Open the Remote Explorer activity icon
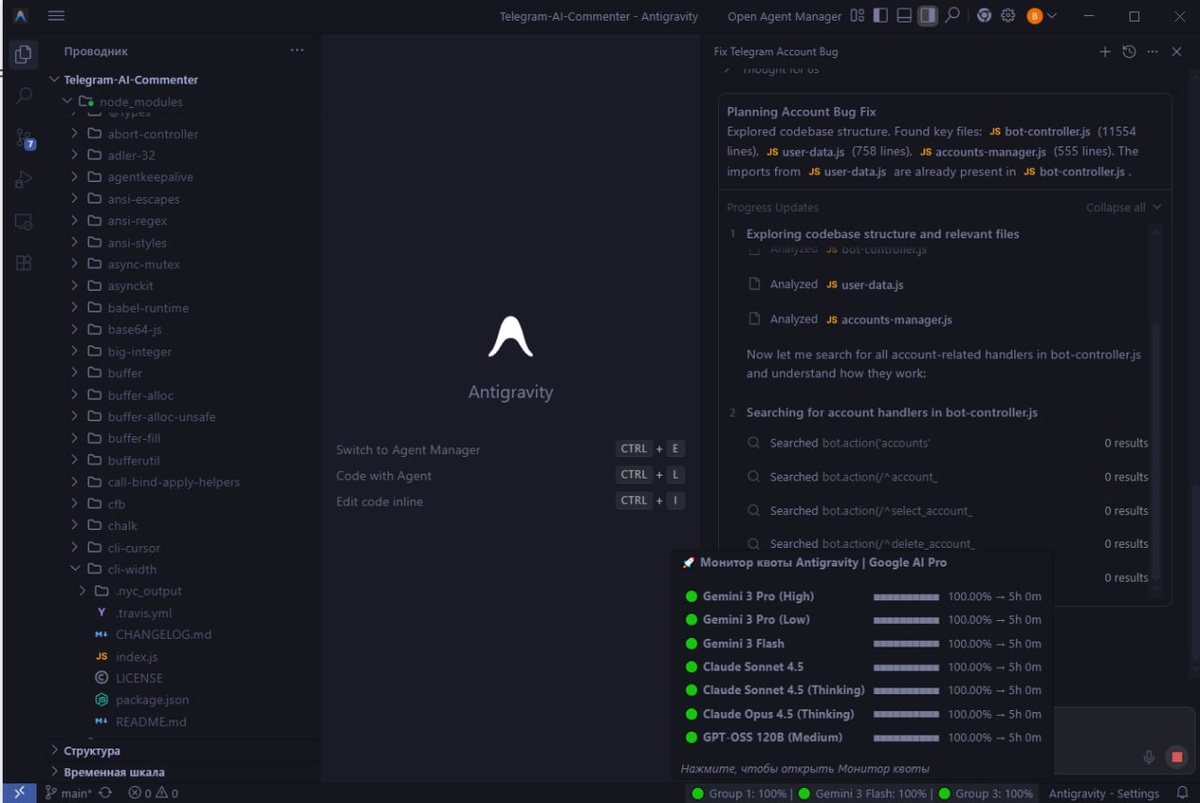This screenshot has width=1200, height=803. click(24, 222)
